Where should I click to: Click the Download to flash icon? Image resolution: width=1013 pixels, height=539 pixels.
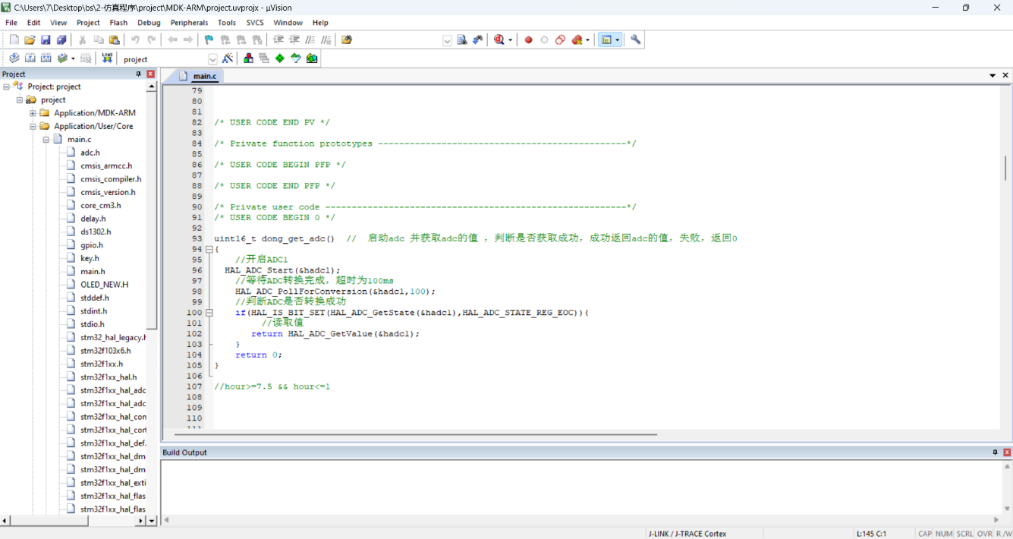click(x=107, y=59)
